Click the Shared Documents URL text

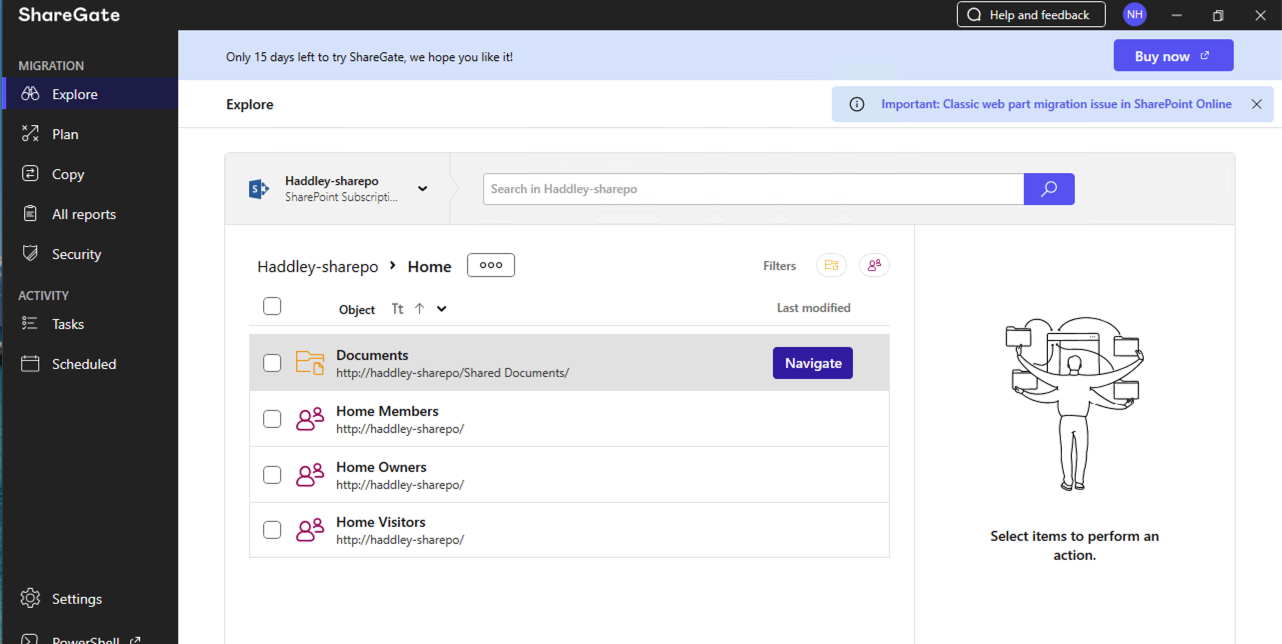coord(453,373)
